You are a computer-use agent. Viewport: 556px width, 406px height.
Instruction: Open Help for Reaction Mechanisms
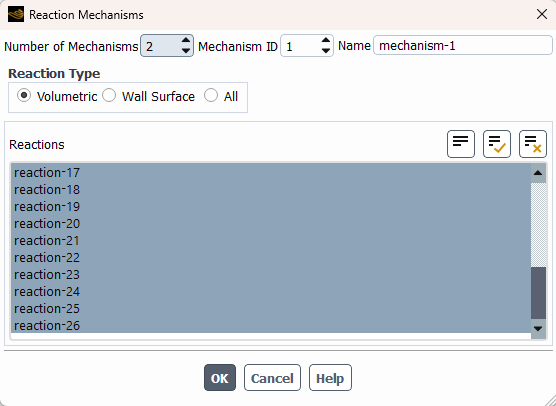point(330,378)
